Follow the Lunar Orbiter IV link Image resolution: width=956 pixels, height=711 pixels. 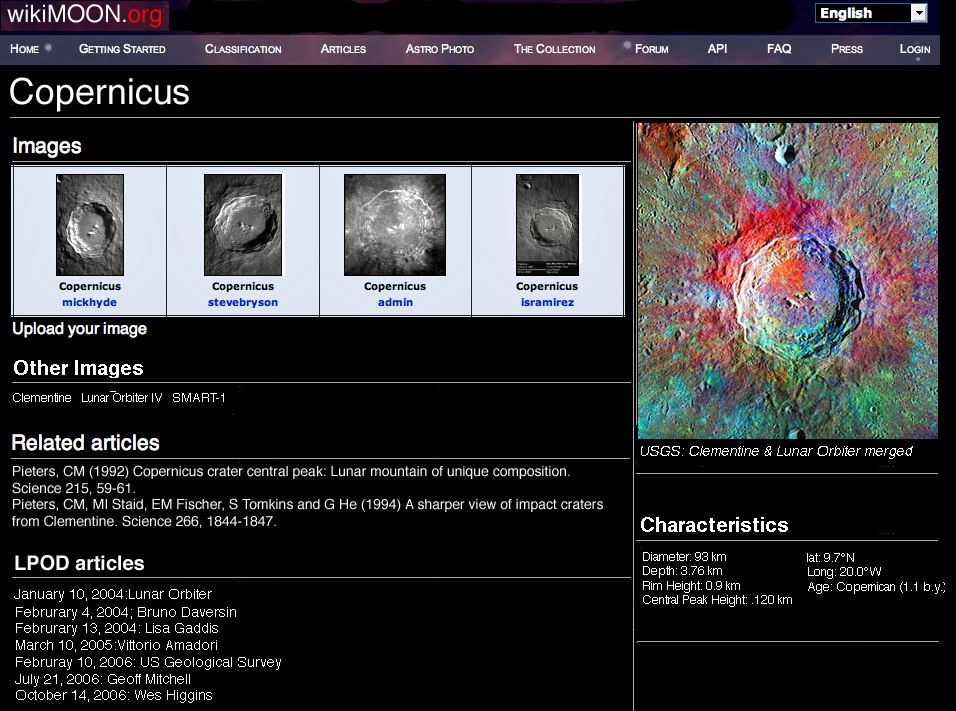pyautogui.click(x=121, y=398)
